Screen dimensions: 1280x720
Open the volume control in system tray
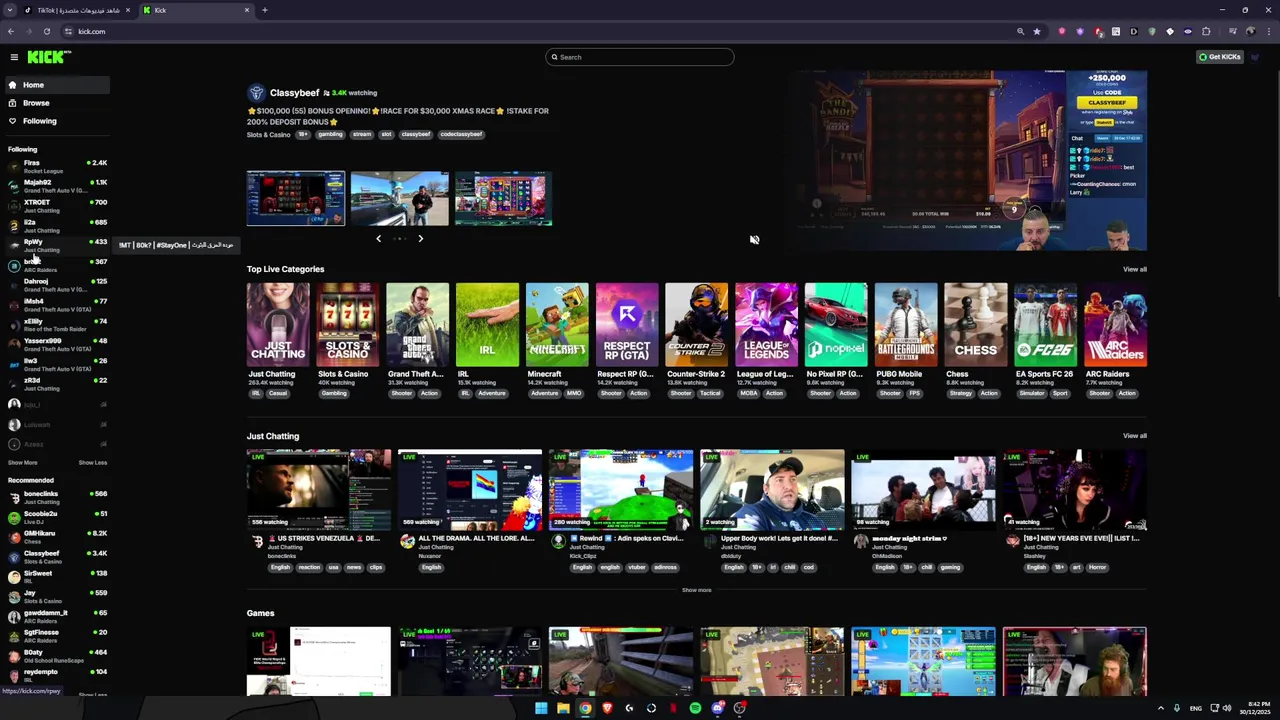[1227, 708]
